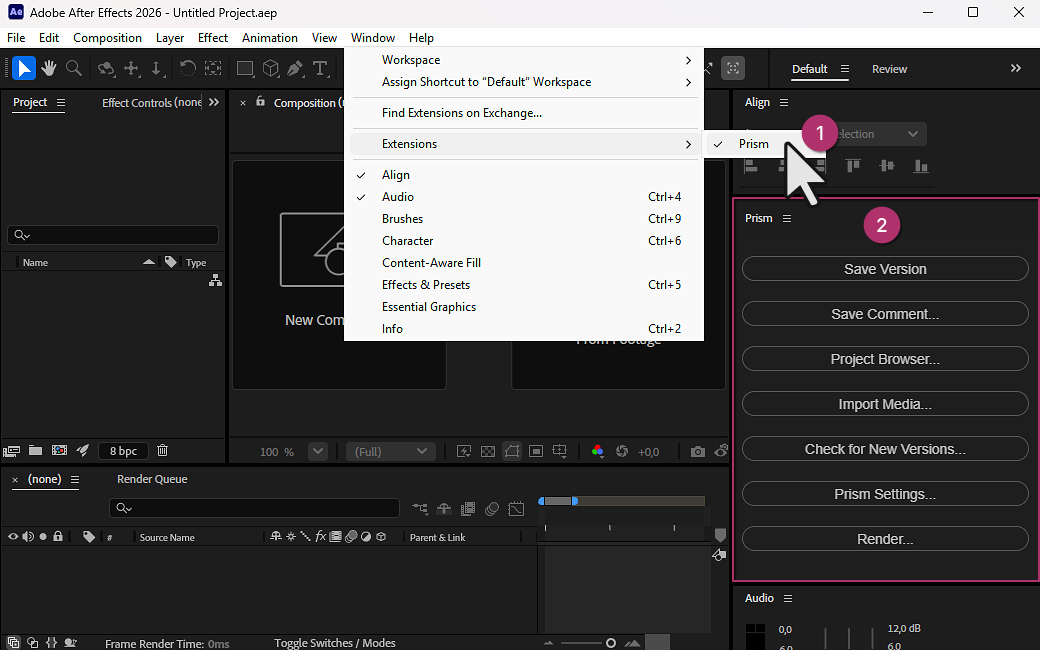The height and width of the screenshot is (650, 1040).
Task: Click the Check for New Versions button
Action: [884, 448]
